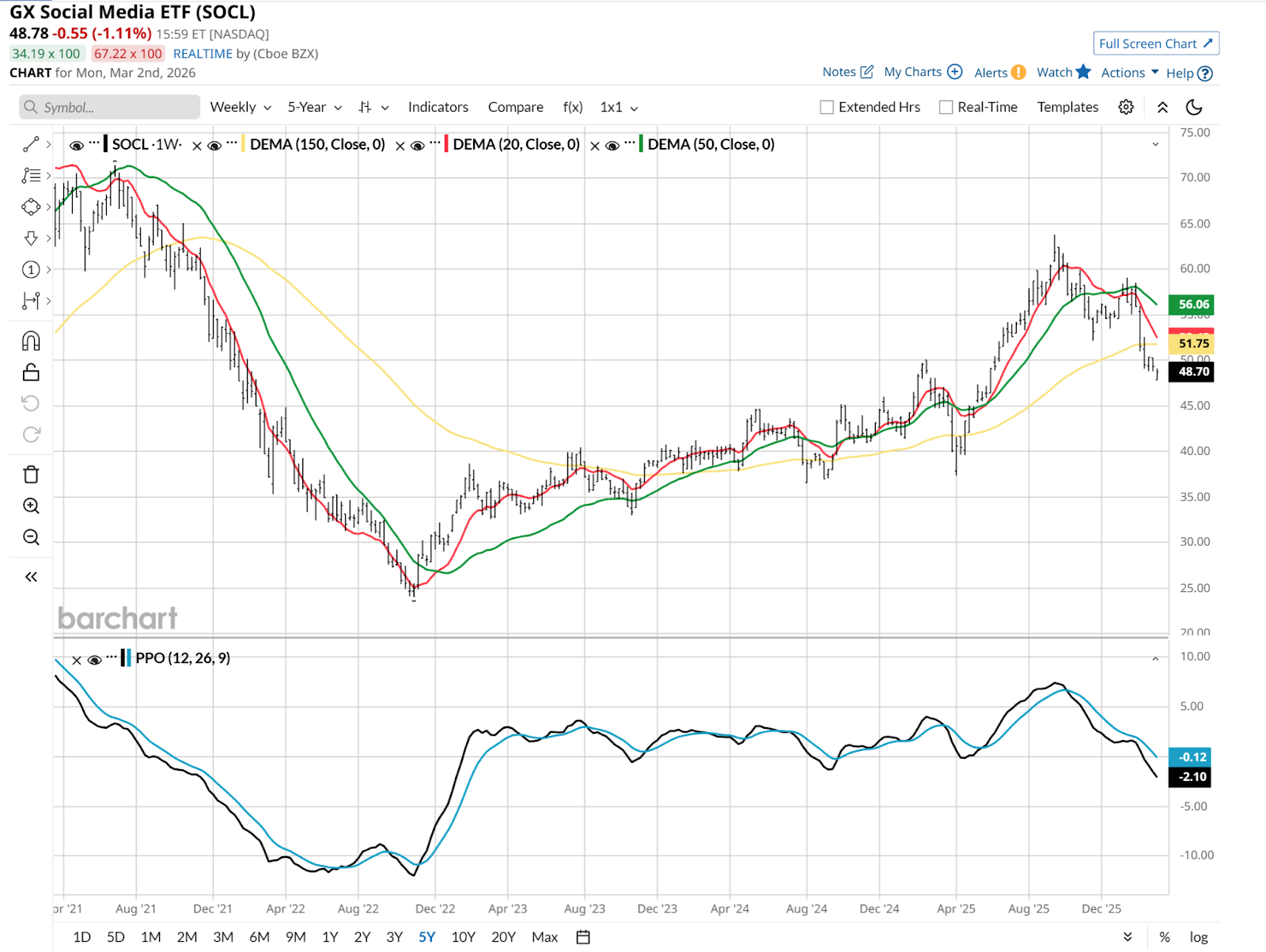1266x952 pixels.
Task: Expand the shapes tool options arrow
Action: point(48,207)
